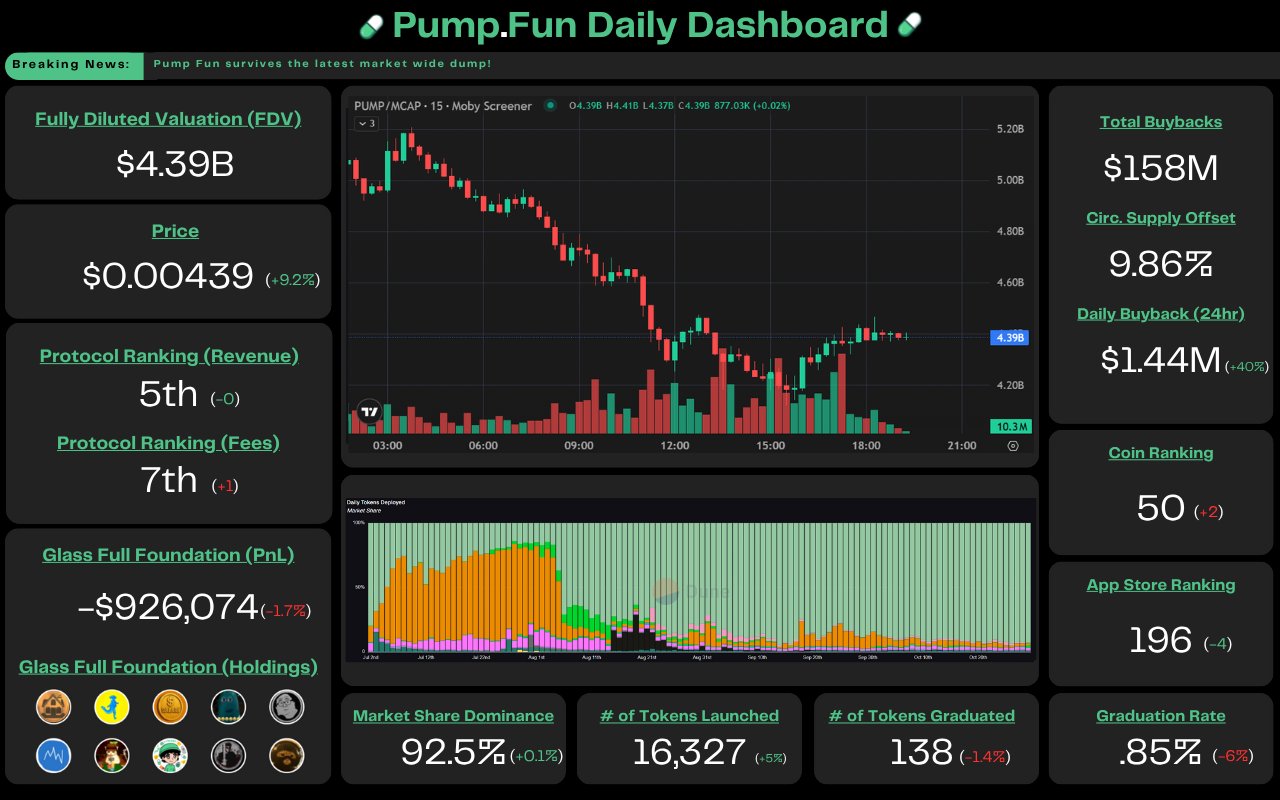This screenshot has width=1280, height=800.
Task: Open the Market Share Dominance link
Action: (x=453, y=716)
